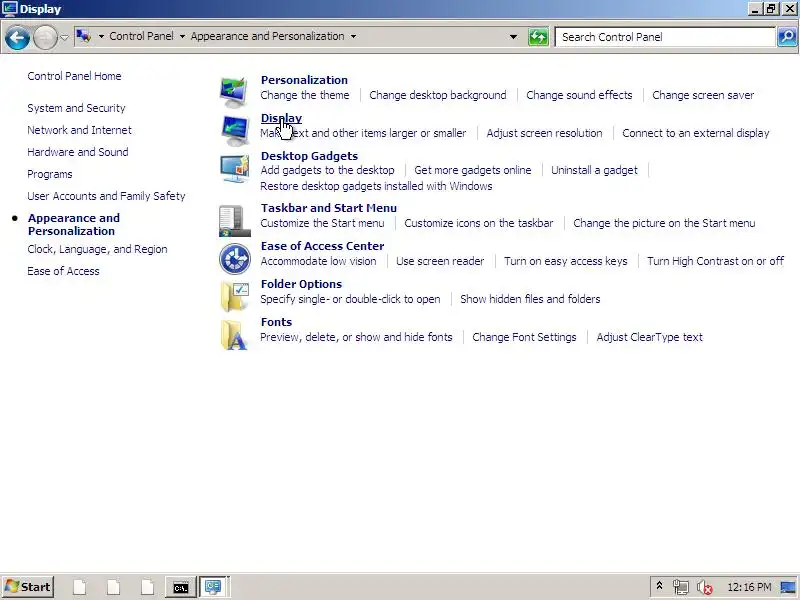Viewport: 800px width, 600px height.
Task: Click Change the theme
Action: point(305,95)
